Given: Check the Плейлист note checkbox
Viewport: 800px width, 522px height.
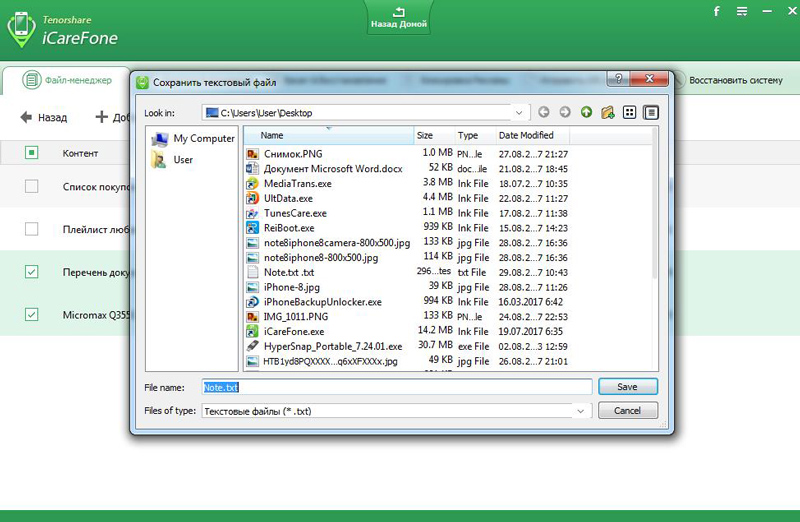Looking at the screenshot, I should point(32,229).
